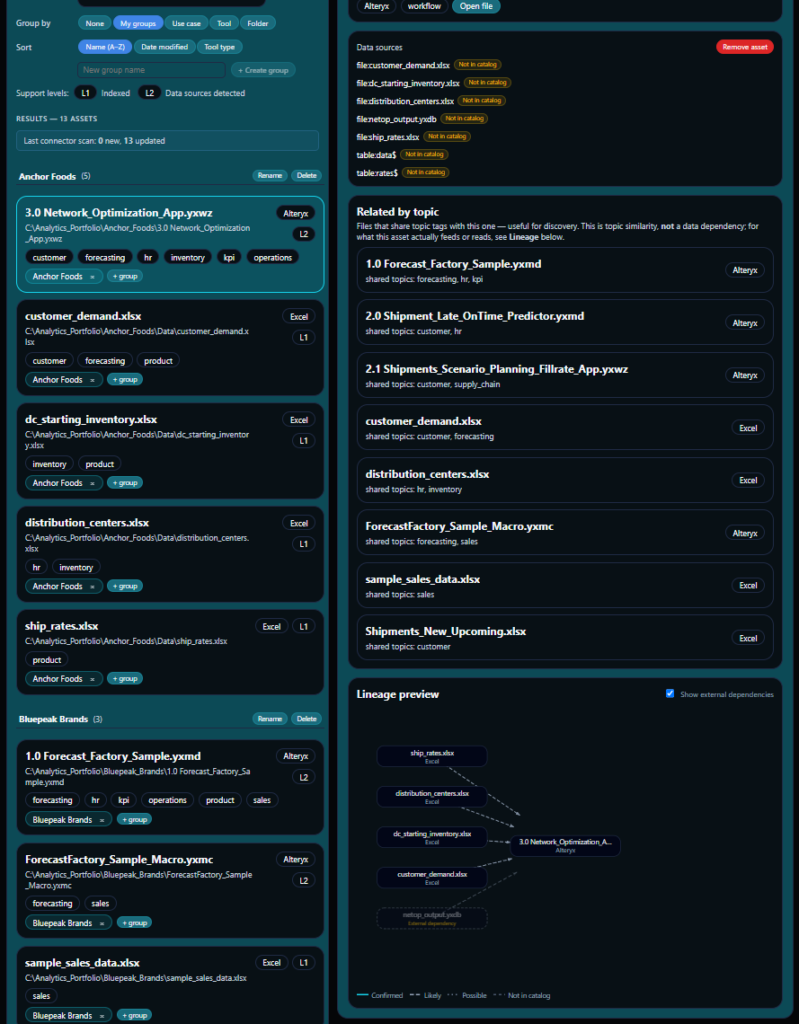Remove Anchor Foods tag from distribution_centers.xlsx card
The height and width of the screenshot is (1024, 799).
click(92, 586)
